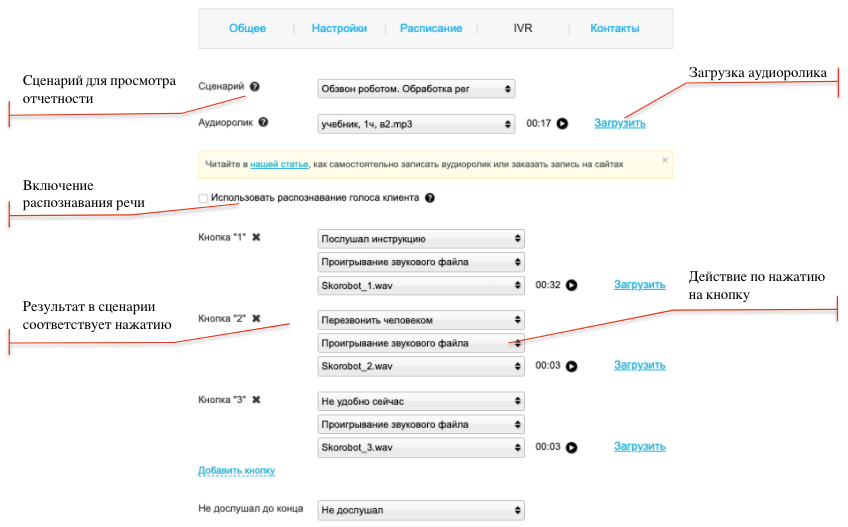The height and width of the screenshot is (527, 848).
Task: Switch to the Расписание tab
Action: pyautogui.click(x=431, y=29)
